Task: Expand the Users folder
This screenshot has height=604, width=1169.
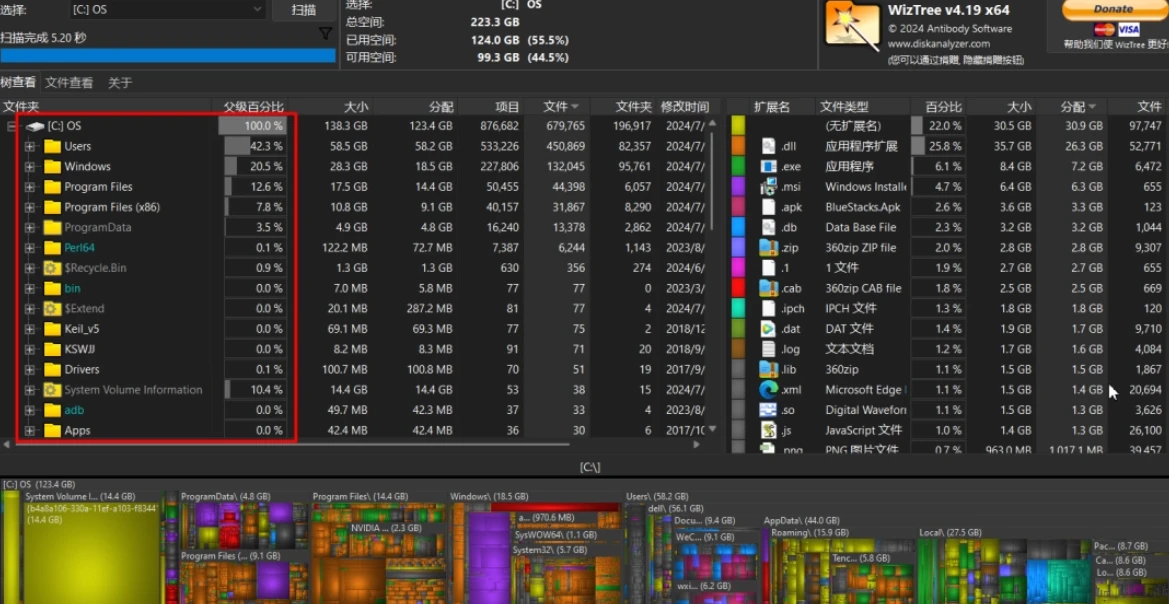Action: [30, 147]
